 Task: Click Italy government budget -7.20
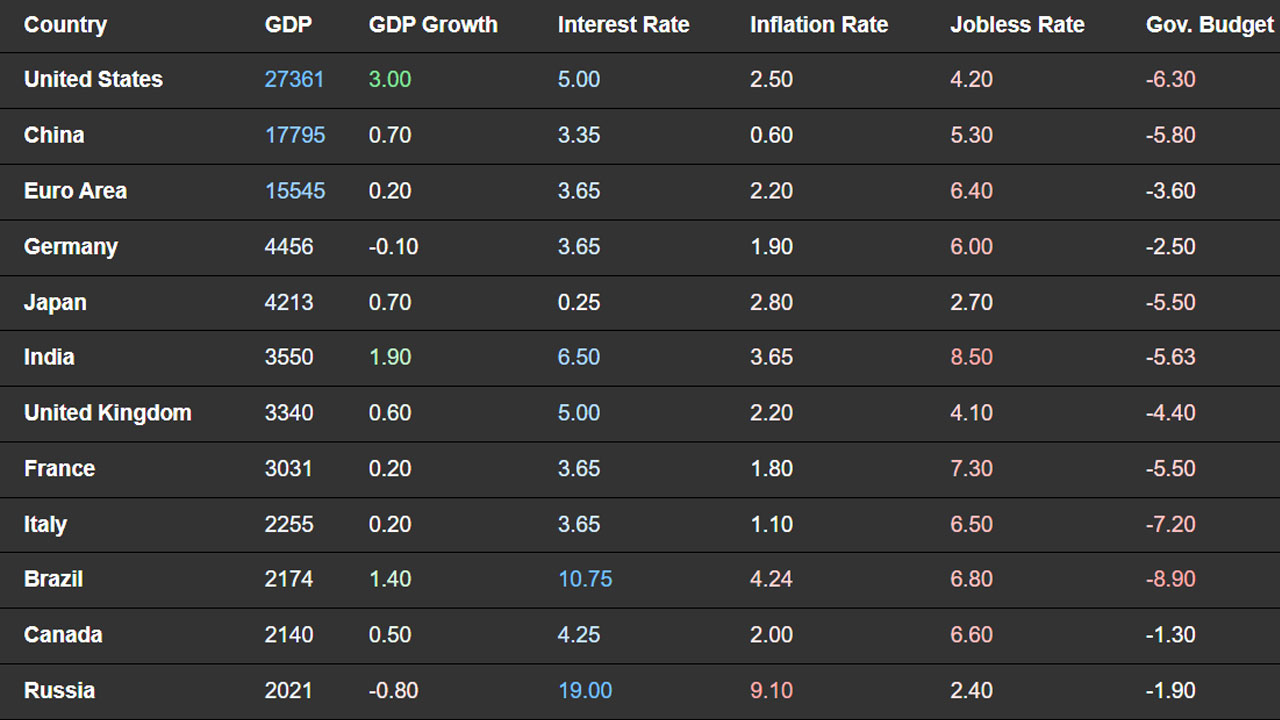click(1171, 524)
